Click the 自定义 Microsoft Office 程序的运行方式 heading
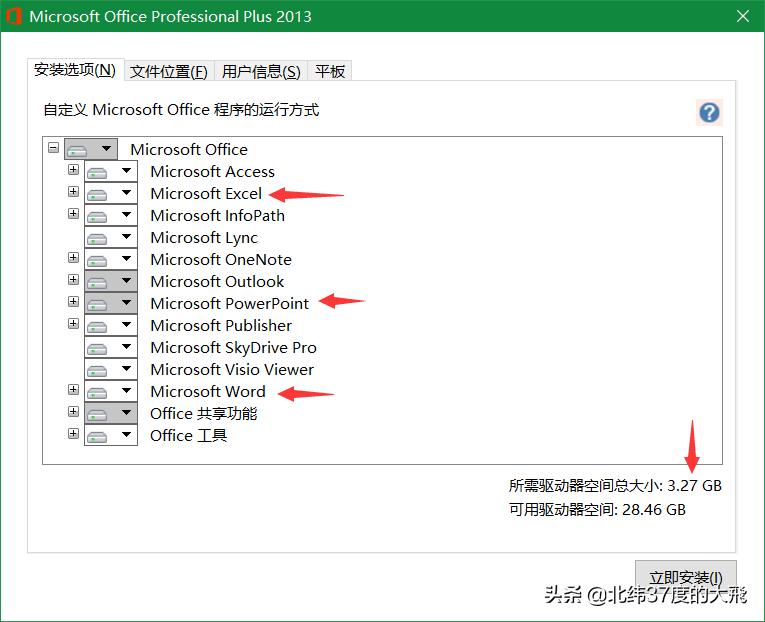 tap(181, 109)
